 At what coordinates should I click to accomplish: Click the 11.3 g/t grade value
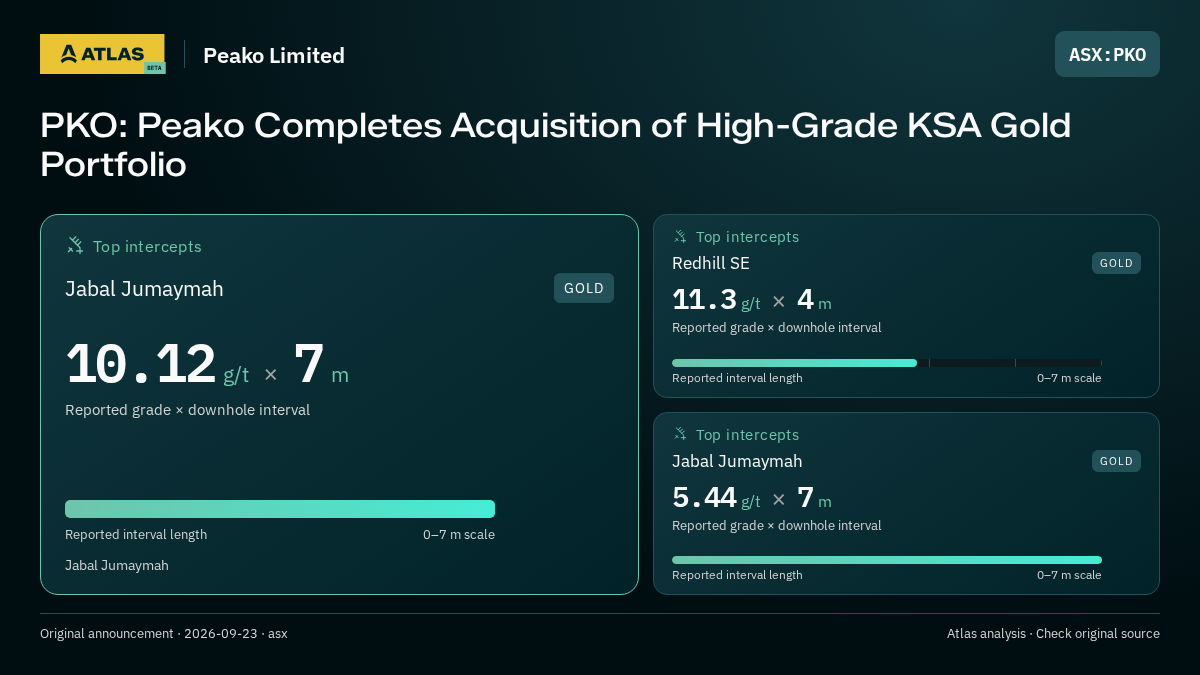pyautogui.click(x=716, y=300)
